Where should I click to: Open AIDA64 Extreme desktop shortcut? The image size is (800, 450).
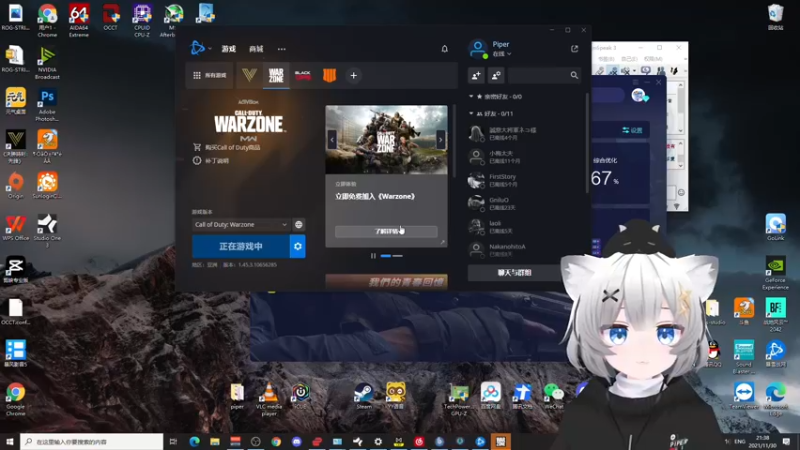click(x=79, y=21)
